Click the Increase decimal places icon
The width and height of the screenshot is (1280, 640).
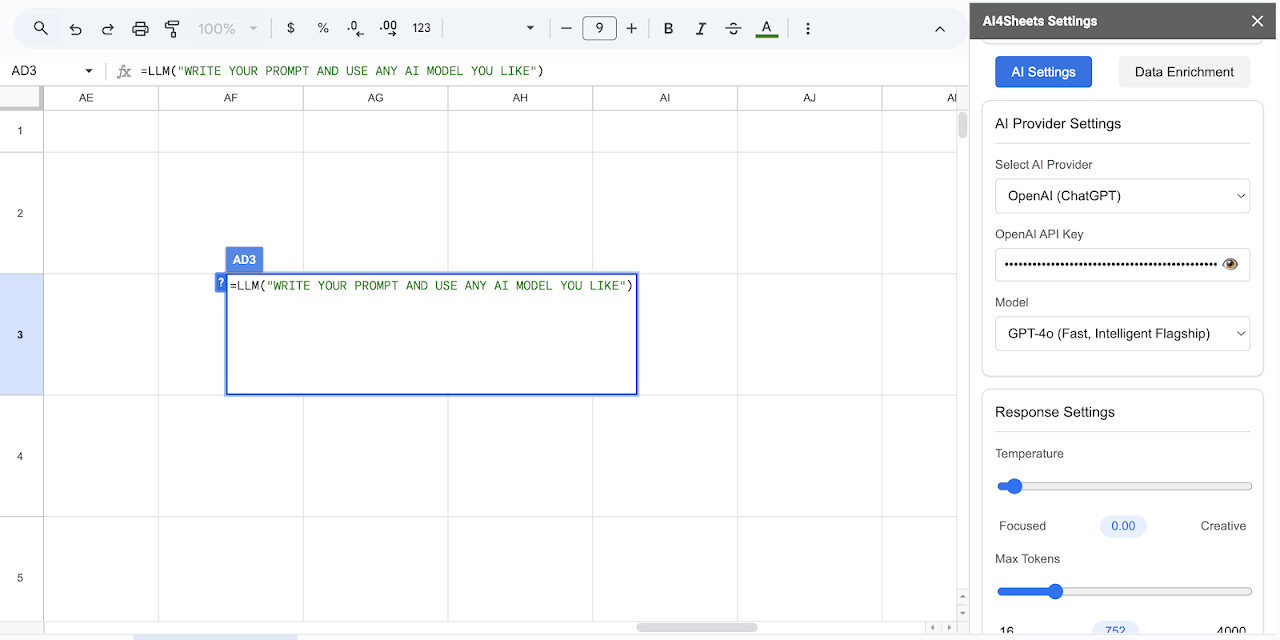pyautogui.click(x=389, y=28)
